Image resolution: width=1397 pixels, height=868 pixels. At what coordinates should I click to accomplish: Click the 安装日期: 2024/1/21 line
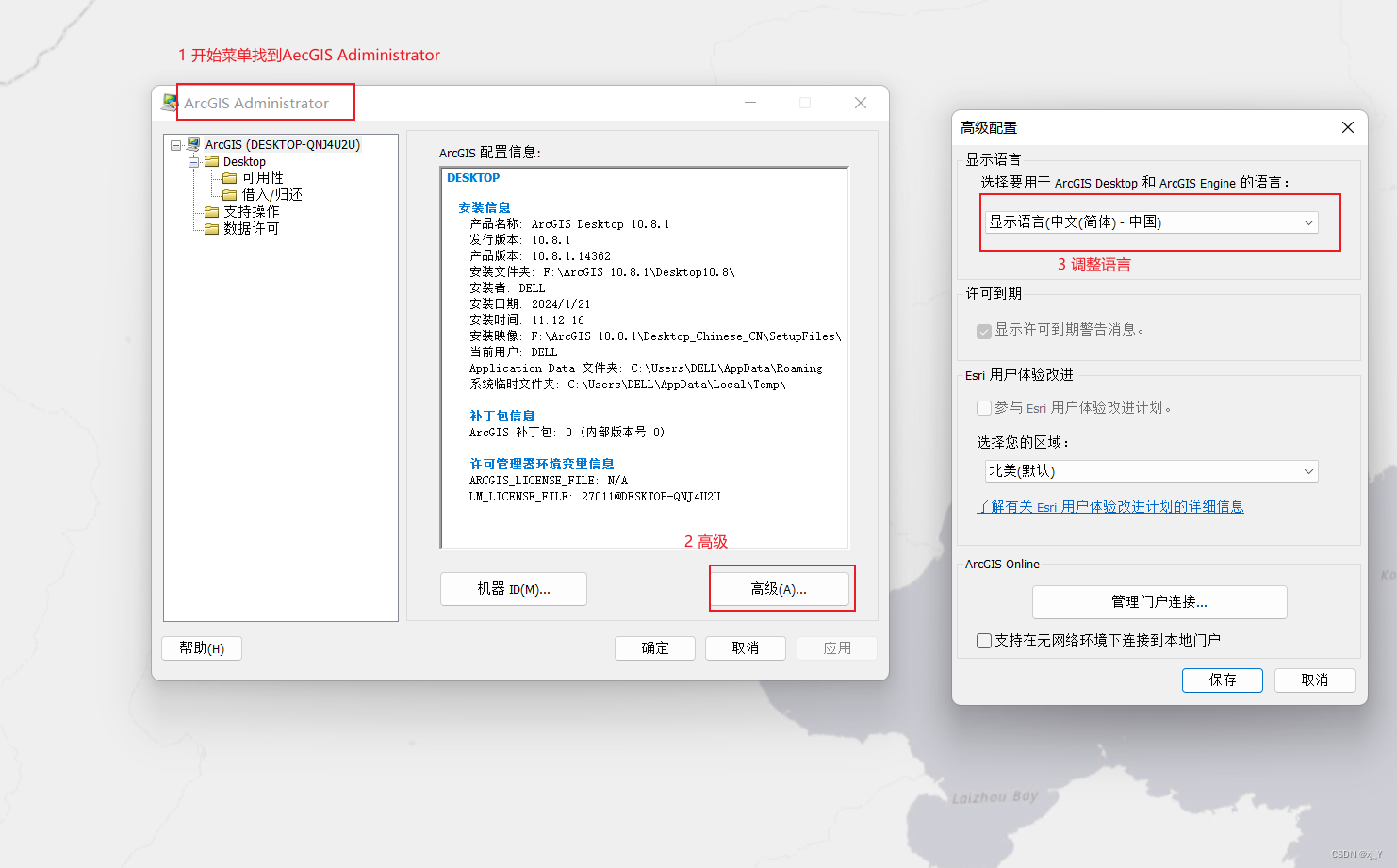click(530, 304)
